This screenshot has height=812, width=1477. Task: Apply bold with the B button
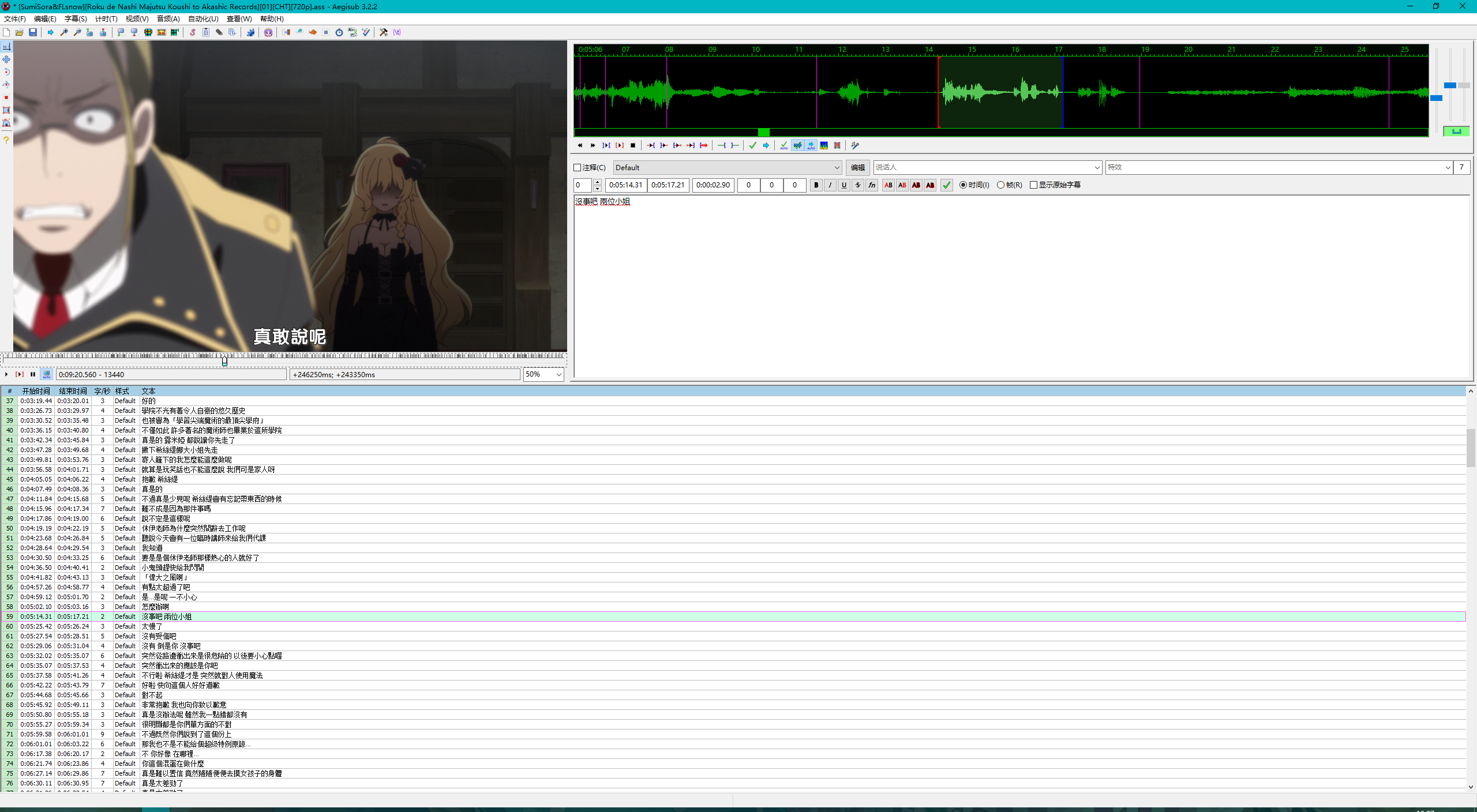pyautogui.click(x=816, y=185)
